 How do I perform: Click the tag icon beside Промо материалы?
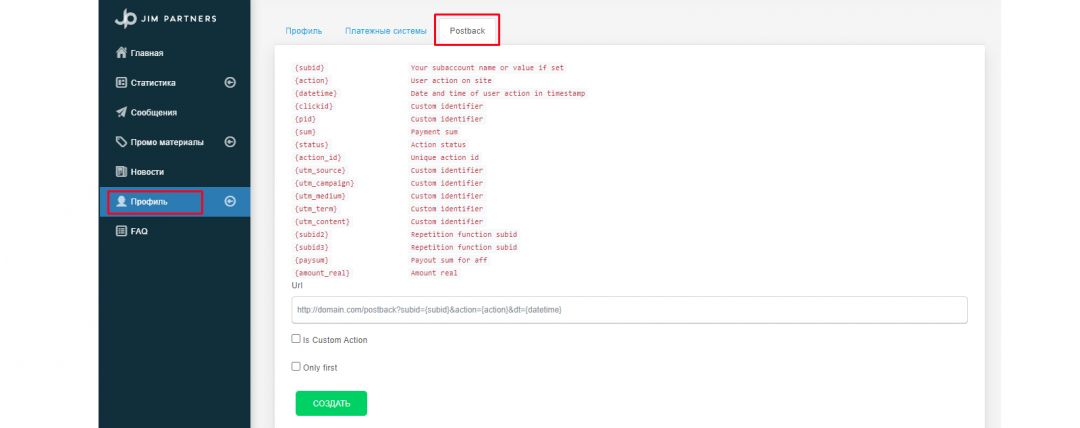point(121,142)
